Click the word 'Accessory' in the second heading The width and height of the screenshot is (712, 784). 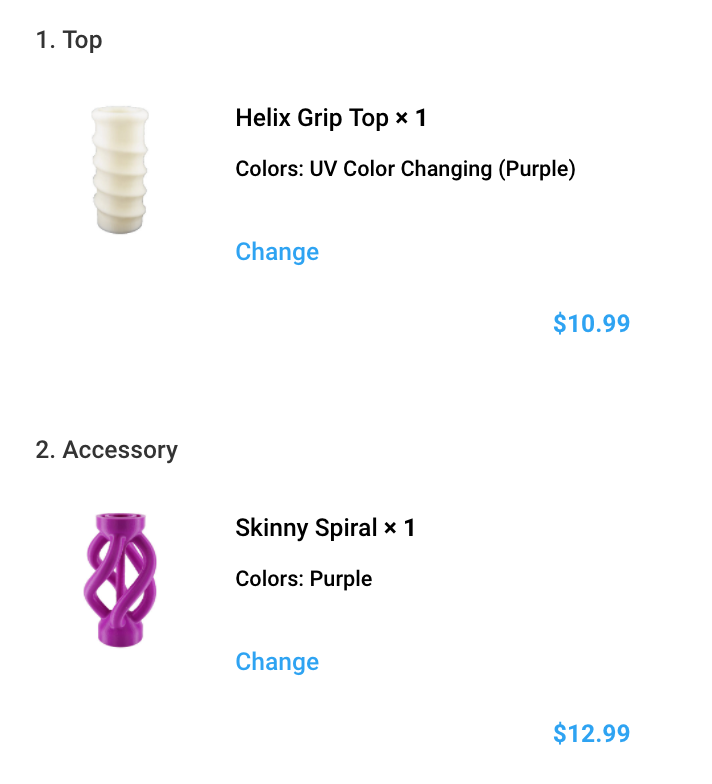tap(120, 450)
